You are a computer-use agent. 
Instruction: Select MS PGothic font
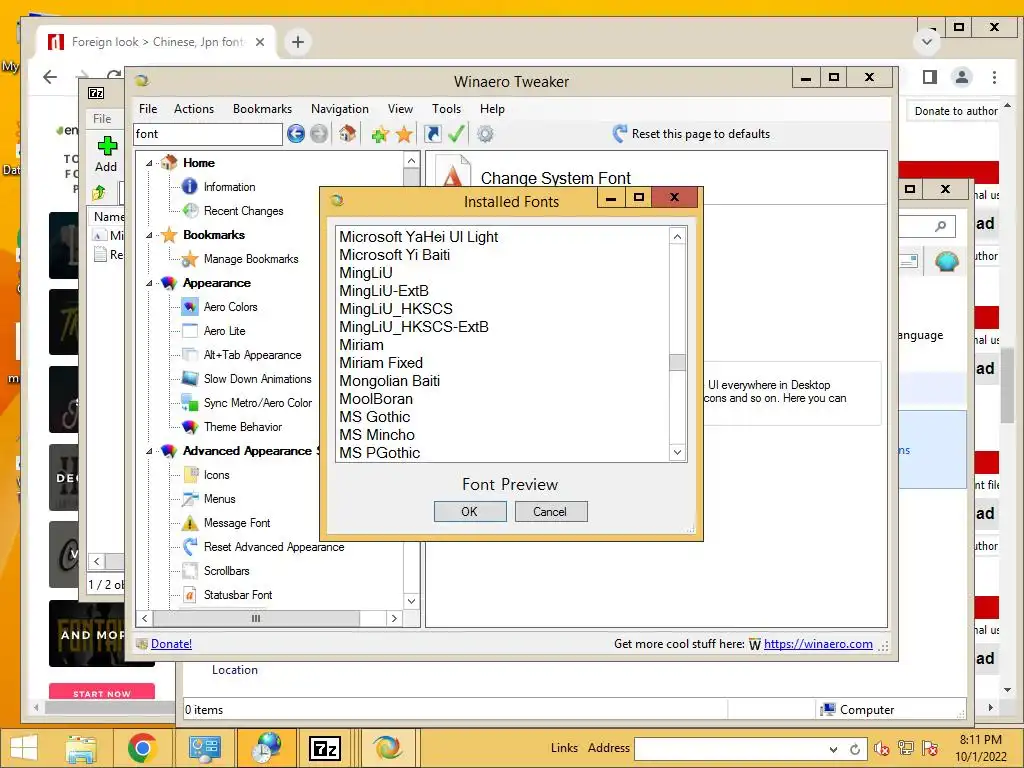(x=379, y=453)
